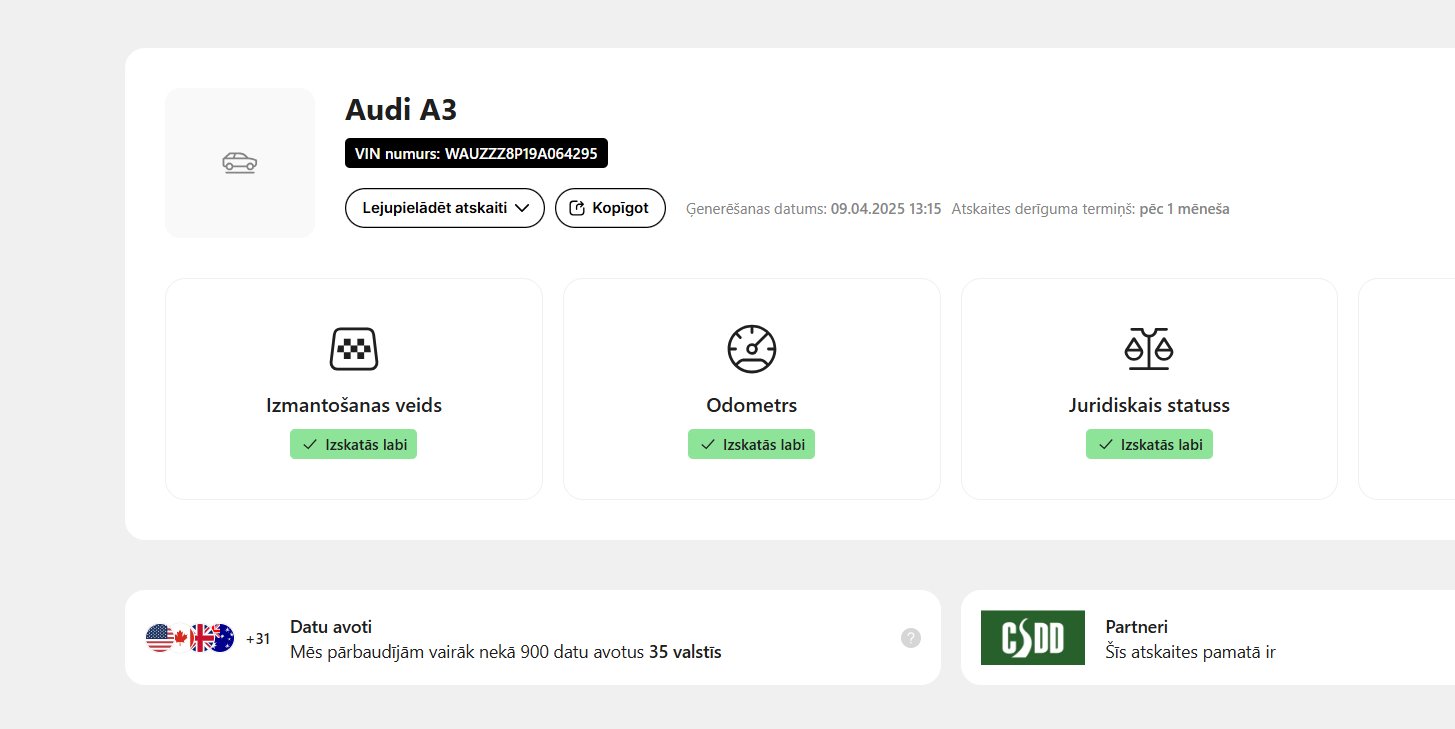Open the Odometrs card title

(x=752, y=405)
